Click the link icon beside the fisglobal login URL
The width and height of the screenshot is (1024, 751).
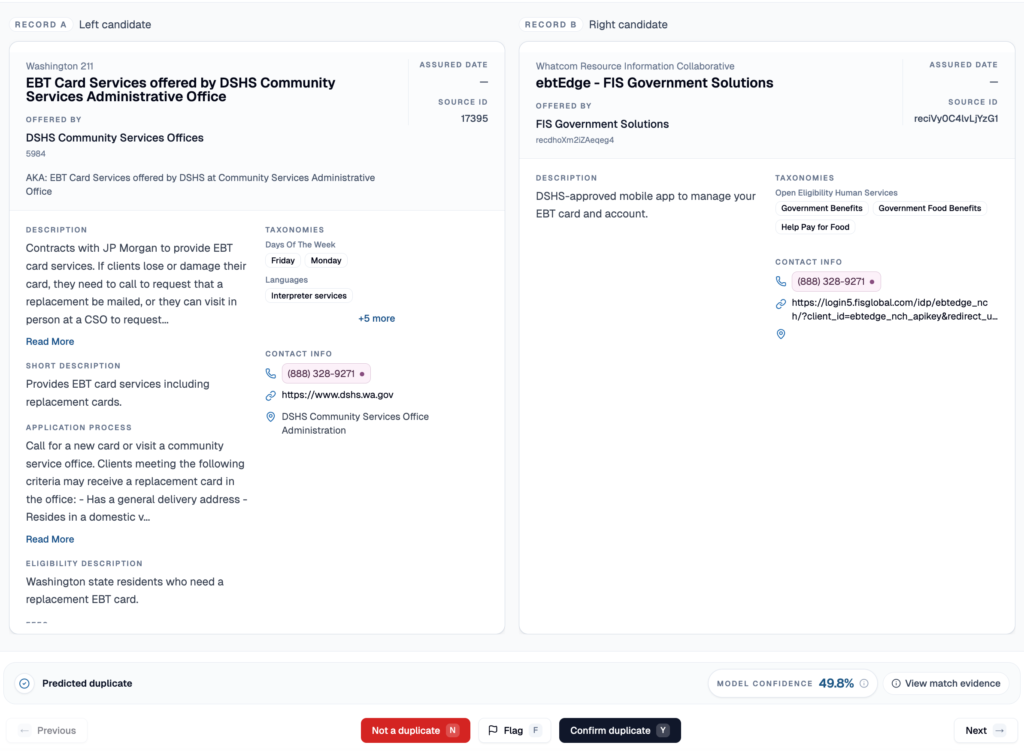coord(780,304)
